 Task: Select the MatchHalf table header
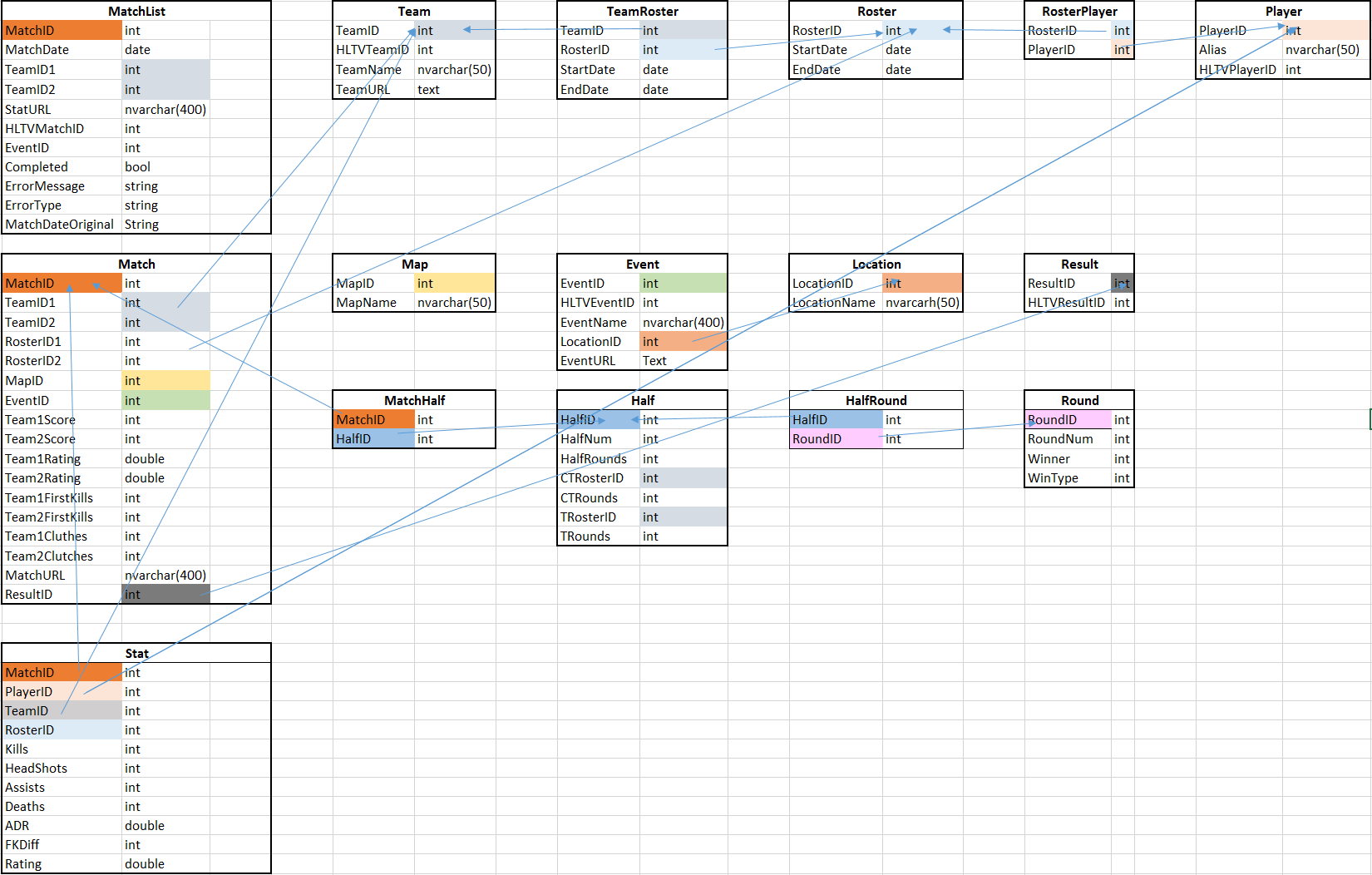tap(414, 401)
